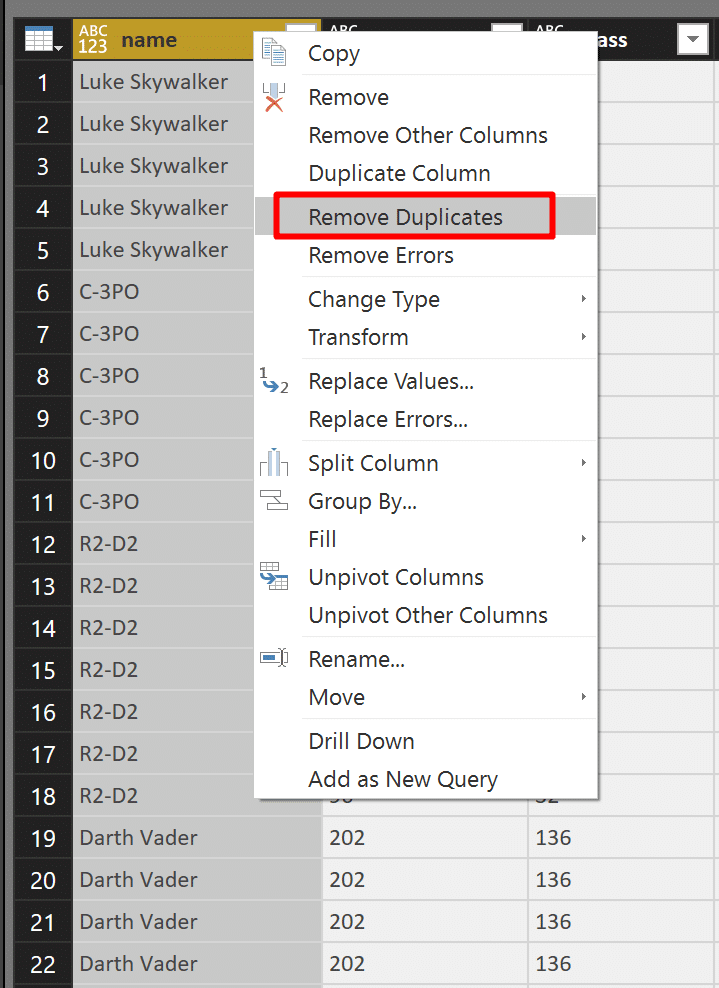Open Fill menu entry
The height and width of the screenshot is (988, 719).
click(x=425, y=539)
